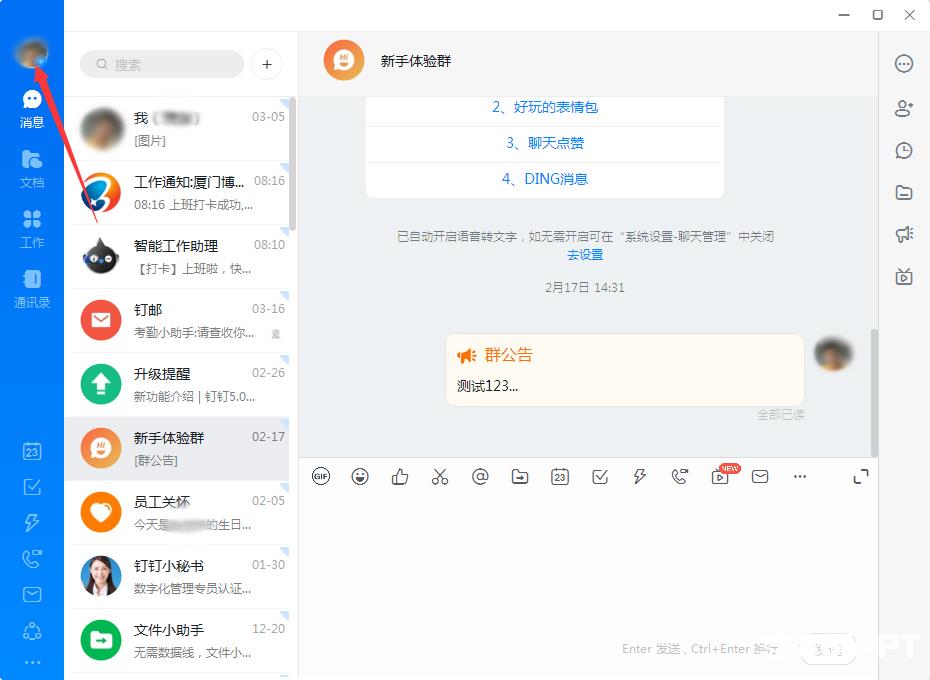Open the to-do checkmark icon in the left sidebar
The width and height of the screenshot is (930, 680).
[31, 487]
